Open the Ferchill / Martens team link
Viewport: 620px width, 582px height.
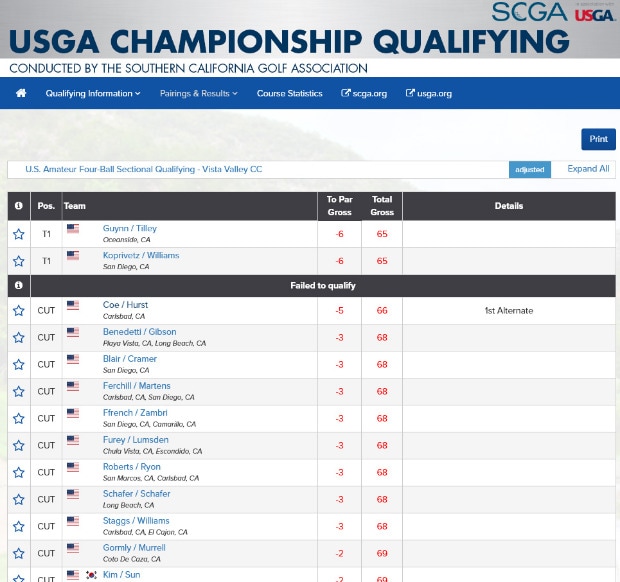(x=137, y=386)
